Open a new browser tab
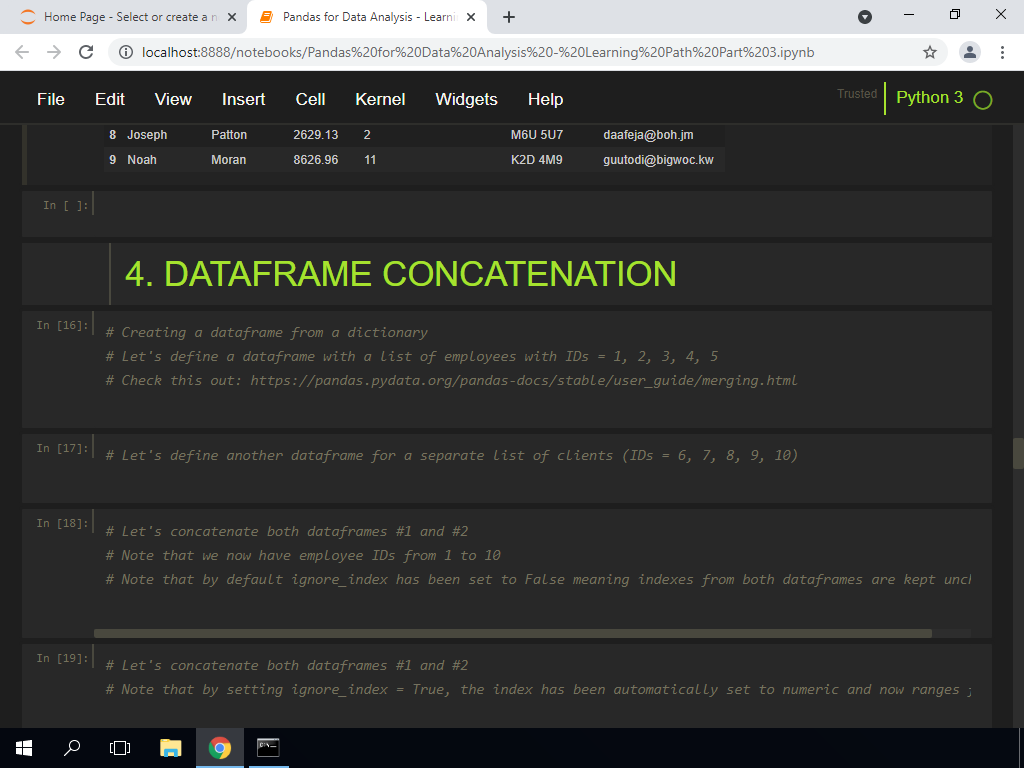This screenshot has width=1024, height=768. pos(509,17)
